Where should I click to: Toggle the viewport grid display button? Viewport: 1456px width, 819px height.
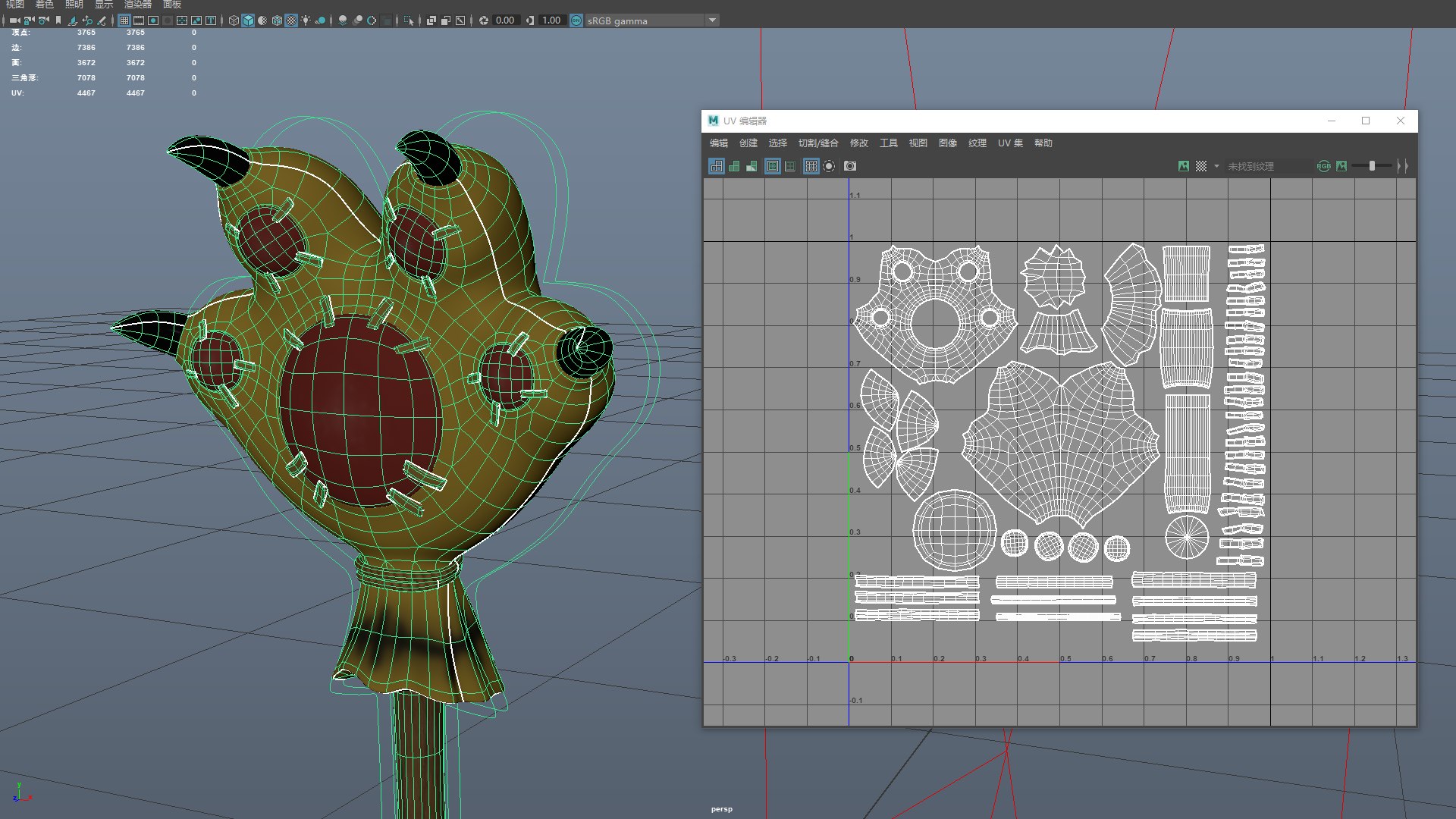click(124, 20)
